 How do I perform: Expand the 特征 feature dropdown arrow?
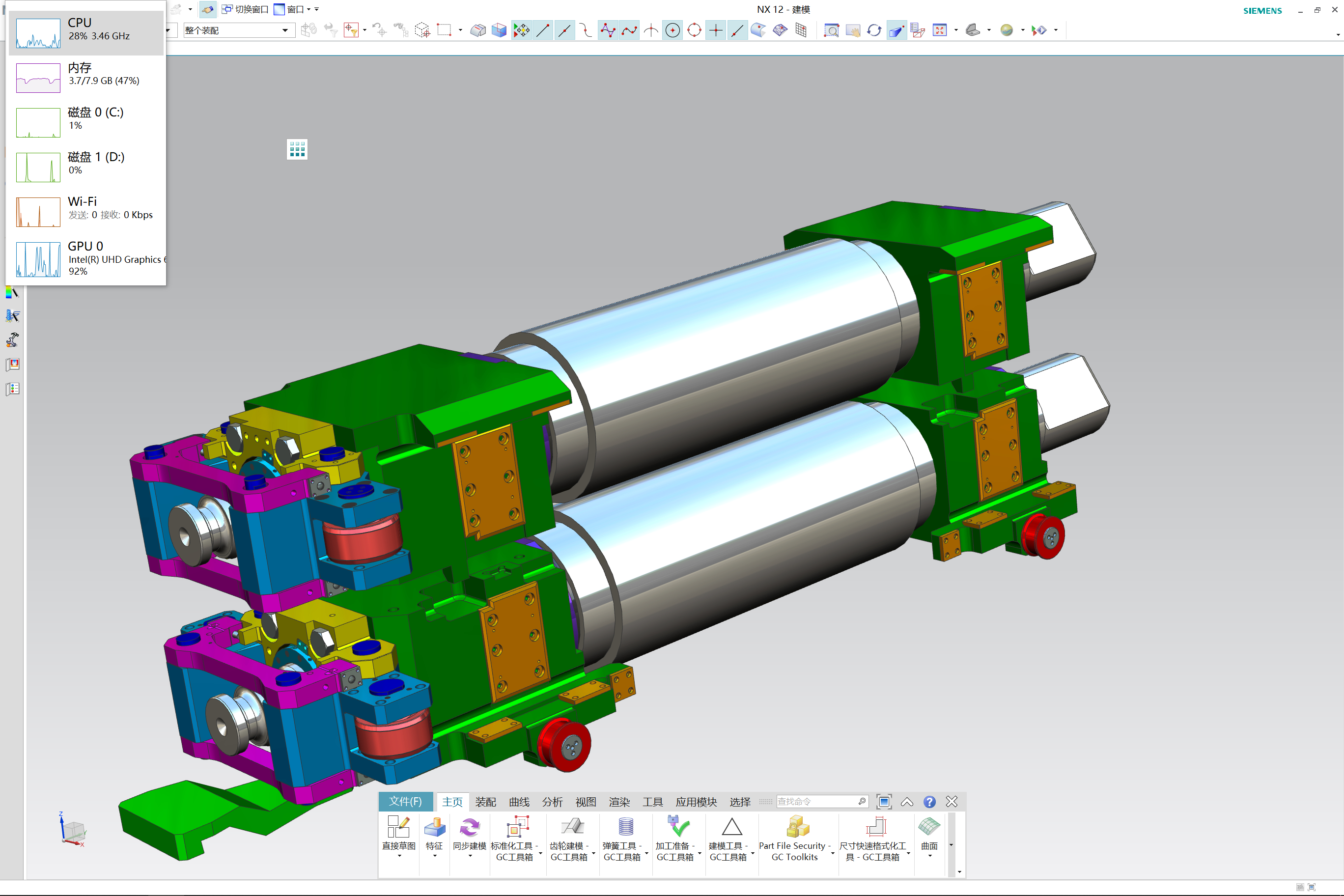coord(434,856)
